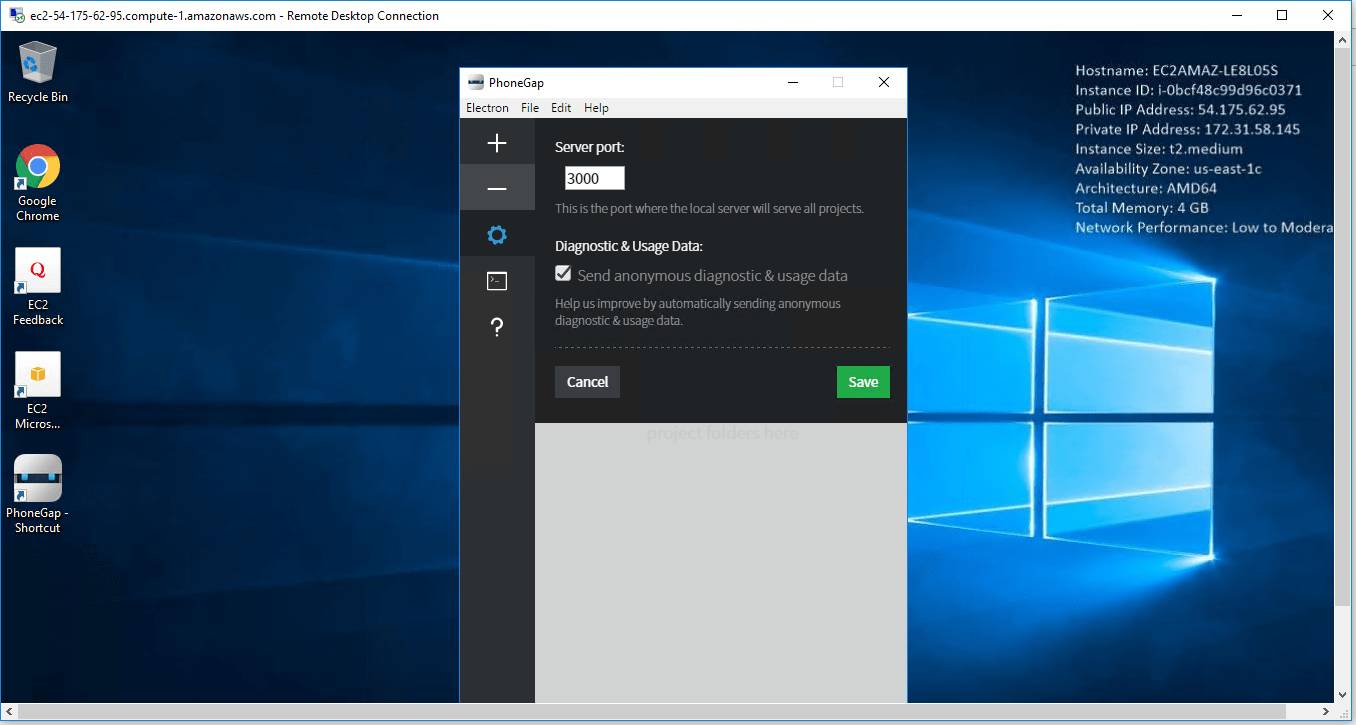Open settings with the blue gear icon
The image size is (1356, 725).
coord(497,235)
